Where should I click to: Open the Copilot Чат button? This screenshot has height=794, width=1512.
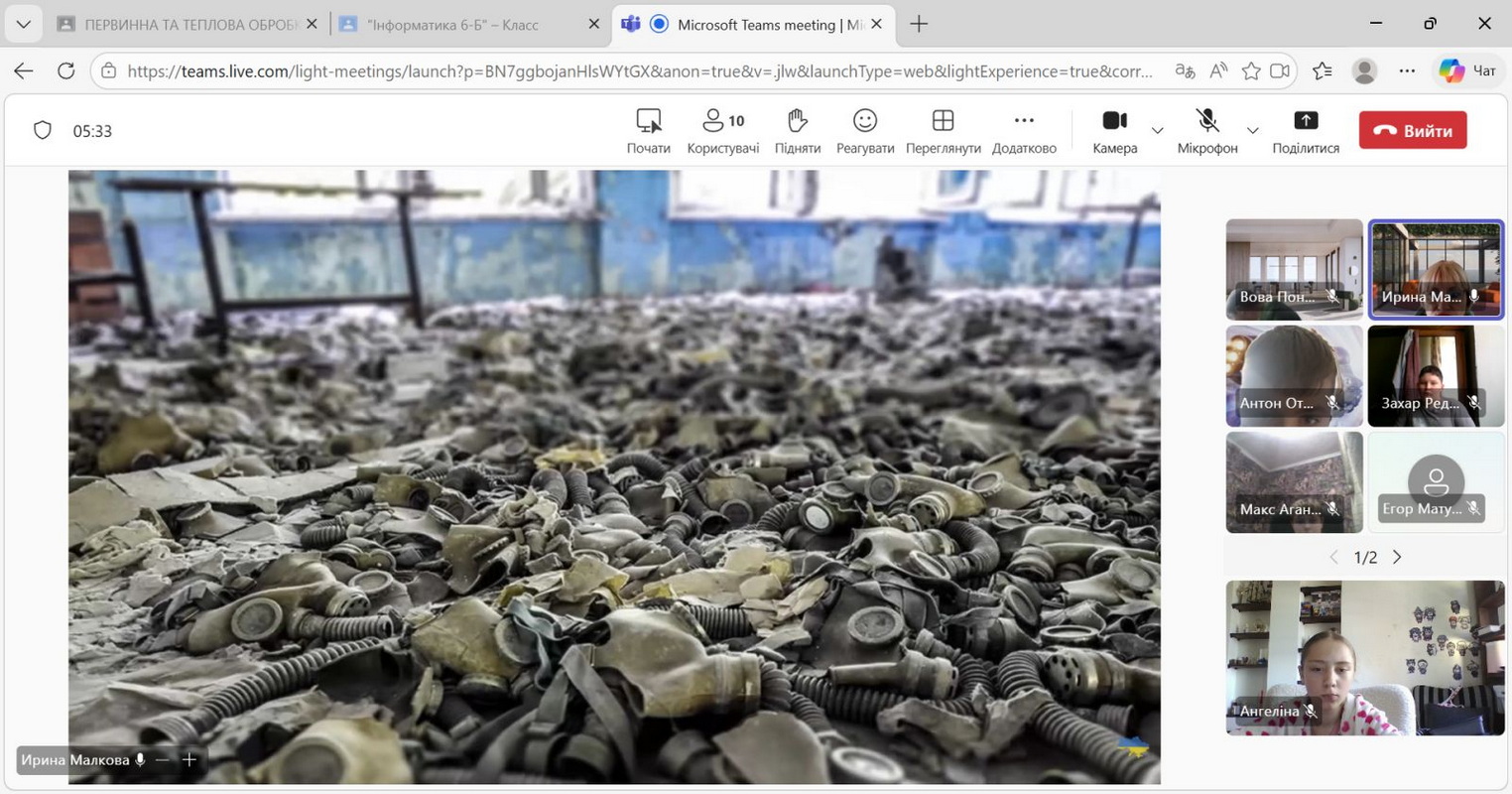click(x=1468, y=70)
